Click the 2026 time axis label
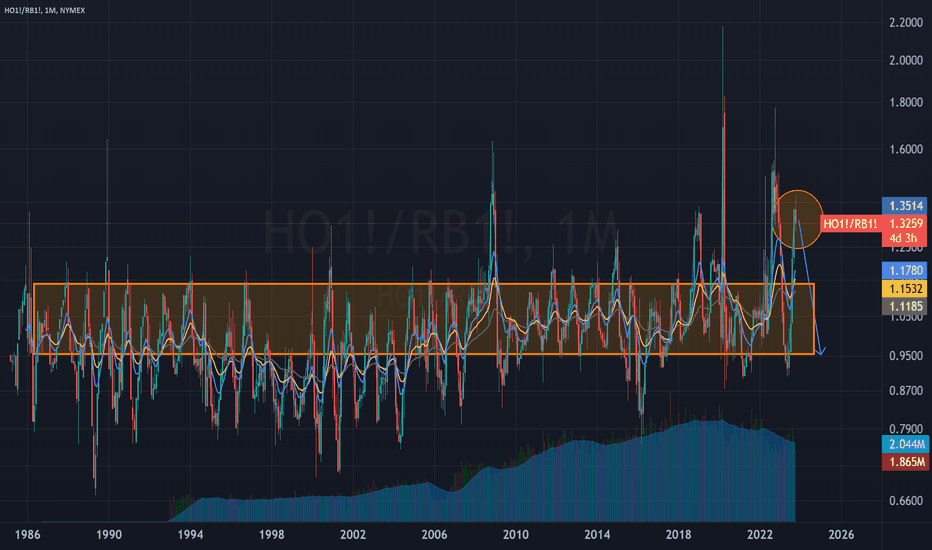Image resolution: width=932 pixels, height=550 pixels. click(x=842, y=535)
